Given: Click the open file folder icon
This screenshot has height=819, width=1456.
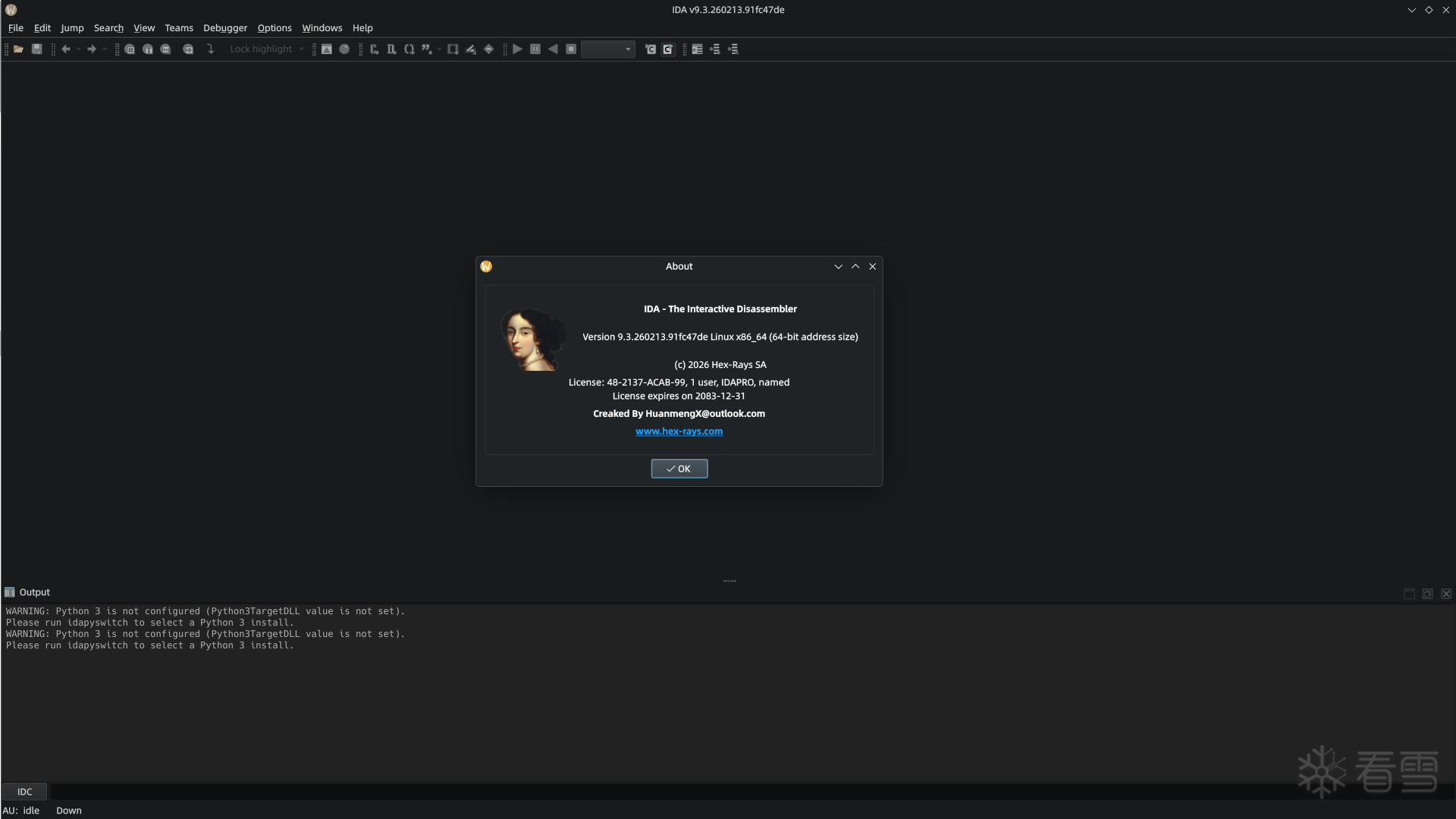Looking at the screenshot, I should pyautogui.click(x=18, y=49).
